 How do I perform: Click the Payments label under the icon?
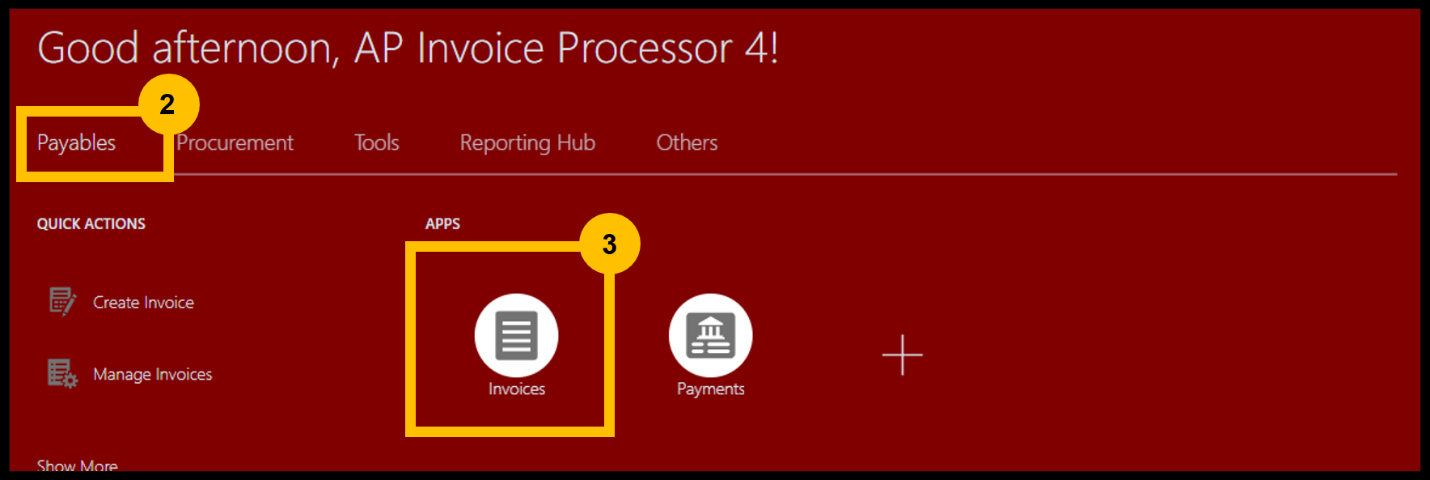pos(711,389)
